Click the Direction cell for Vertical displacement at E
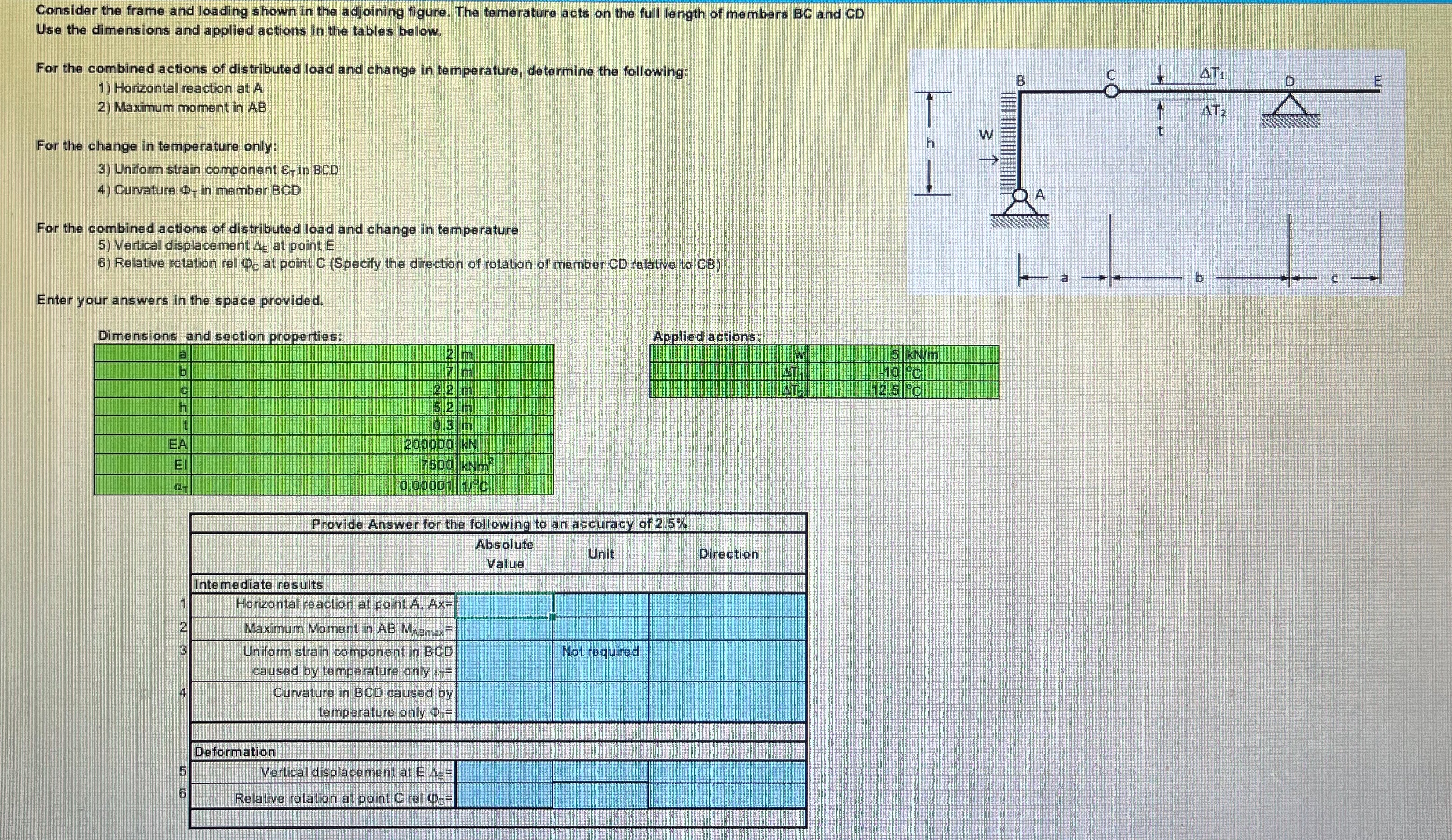This screenshot has width=1452, height=840. tap(727, 772)
